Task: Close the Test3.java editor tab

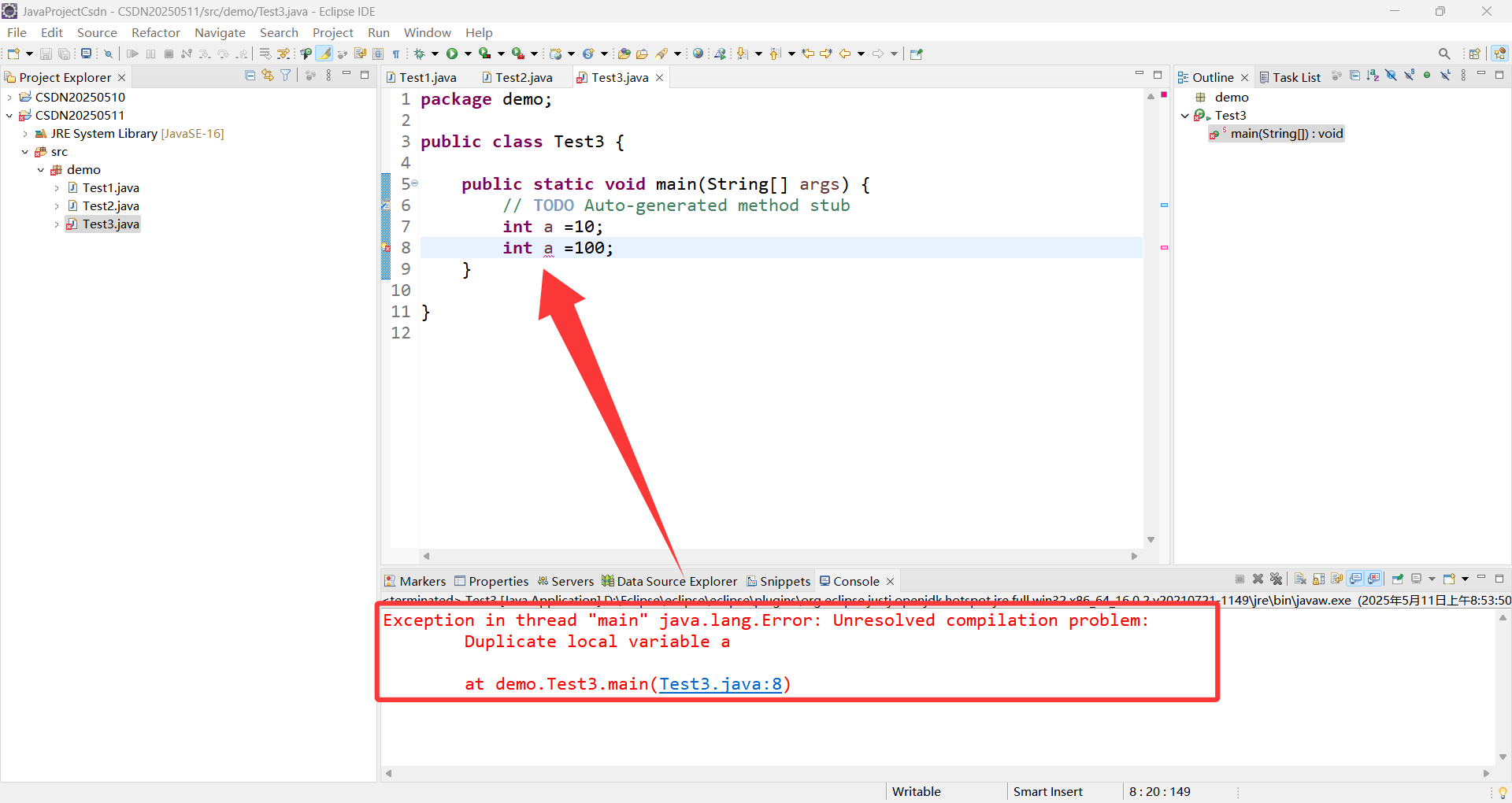Action: [x=660, y=77]
